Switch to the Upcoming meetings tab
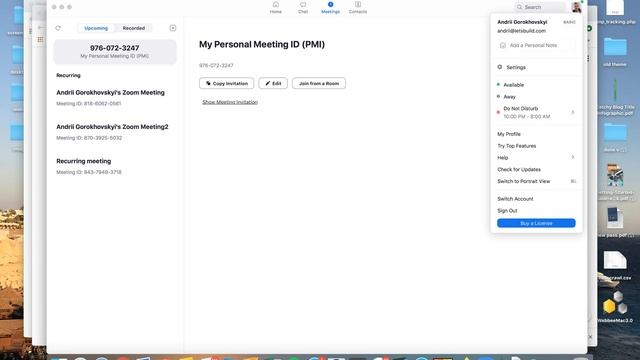Image resolution: width=640 pixels, height=360 pixels. (96, 28)
